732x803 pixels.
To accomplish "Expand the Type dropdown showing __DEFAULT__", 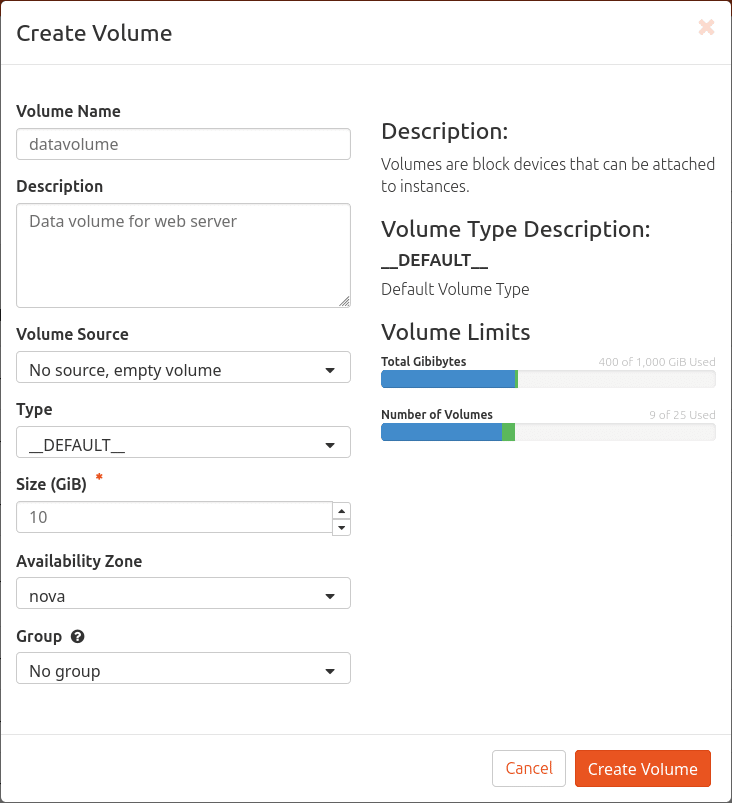I will (x=183, y=444).
